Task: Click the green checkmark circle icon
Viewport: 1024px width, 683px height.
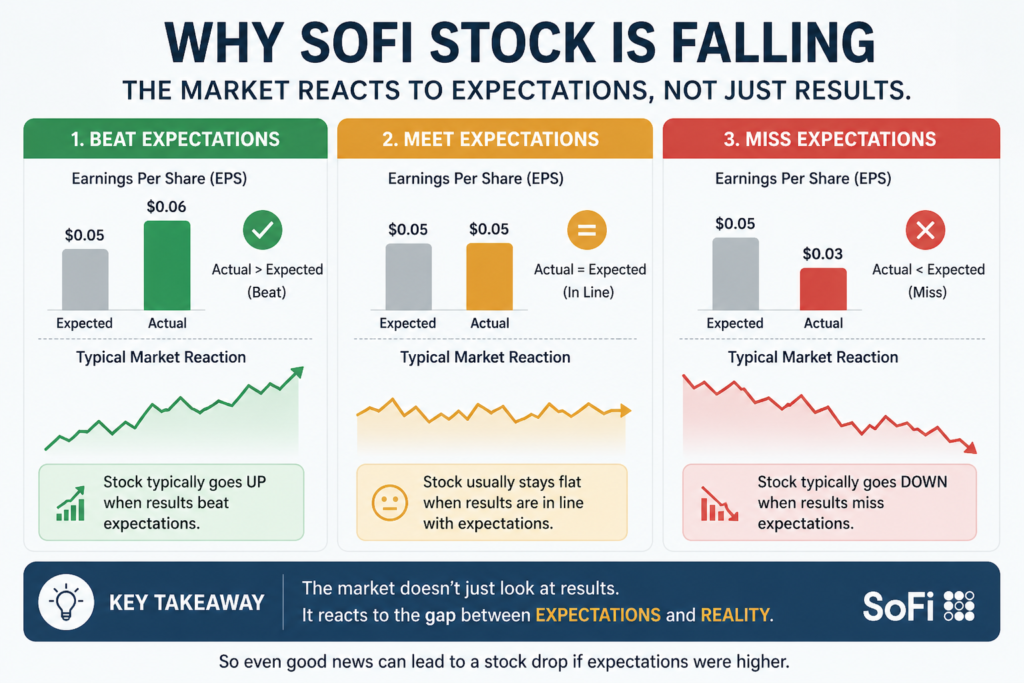Action: (x=263, y=230)
